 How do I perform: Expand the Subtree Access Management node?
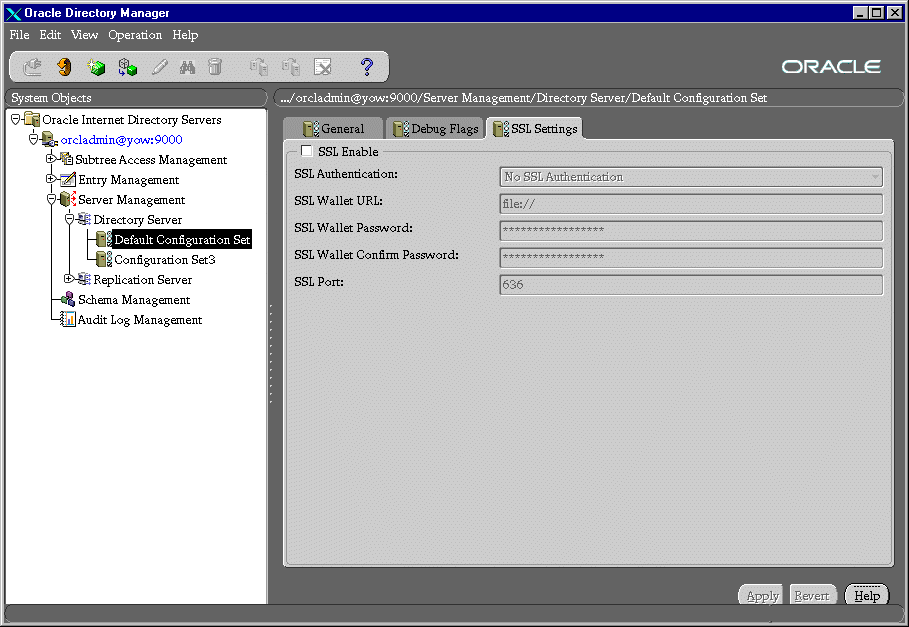51,159
